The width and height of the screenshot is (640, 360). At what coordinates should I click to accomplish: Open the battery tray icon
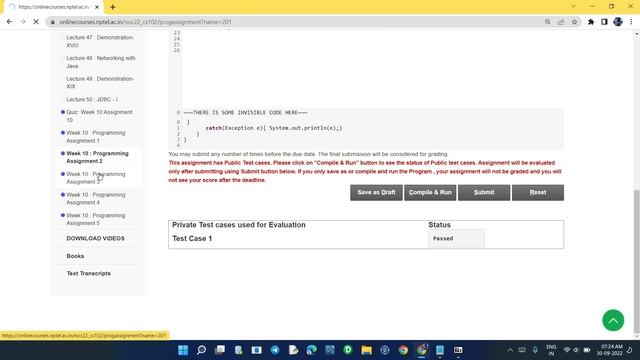(x=587, y=350)
